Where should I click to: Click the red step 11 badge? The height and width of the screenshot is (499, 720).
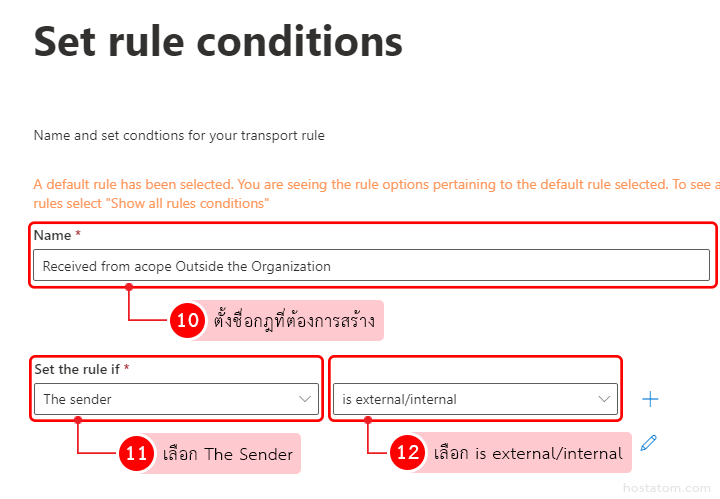[x=135, y=454]
